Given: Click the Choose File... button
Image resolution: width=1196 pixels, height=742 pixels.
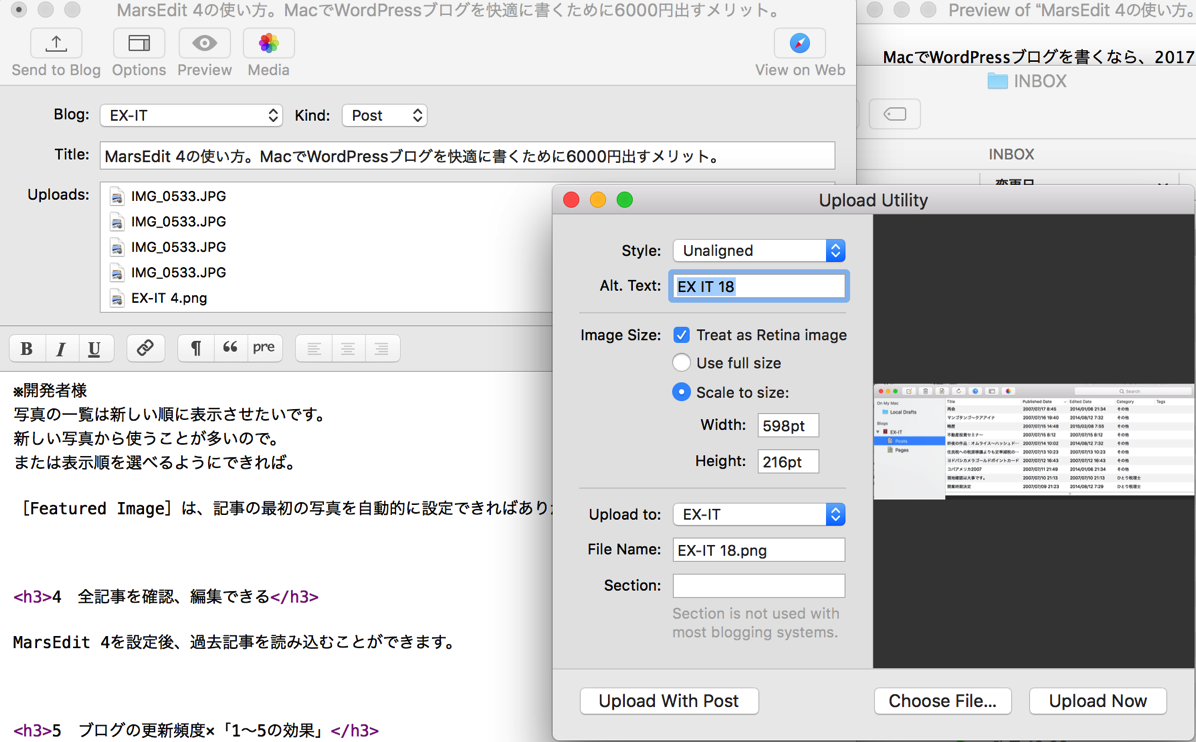Looking at the screenshot, I should tap(942, 701).
